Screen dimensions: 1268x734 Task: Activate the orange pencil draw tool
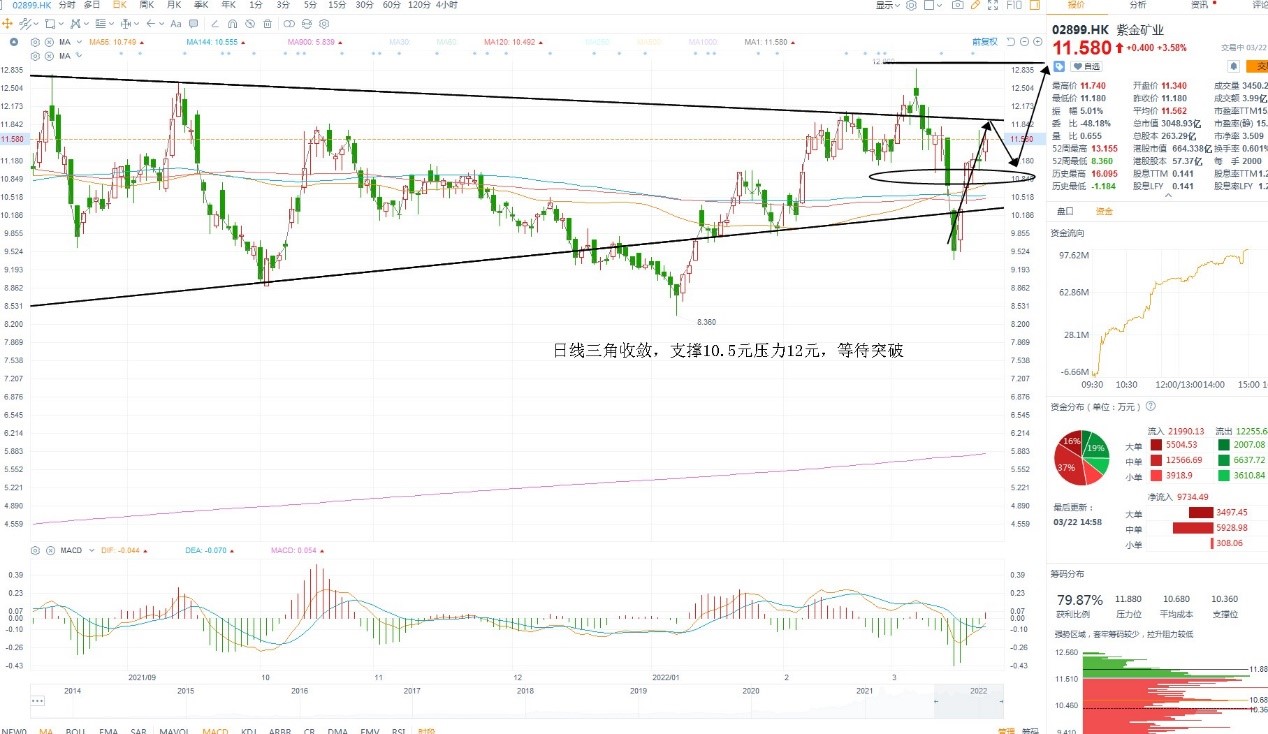pos(975,5)
